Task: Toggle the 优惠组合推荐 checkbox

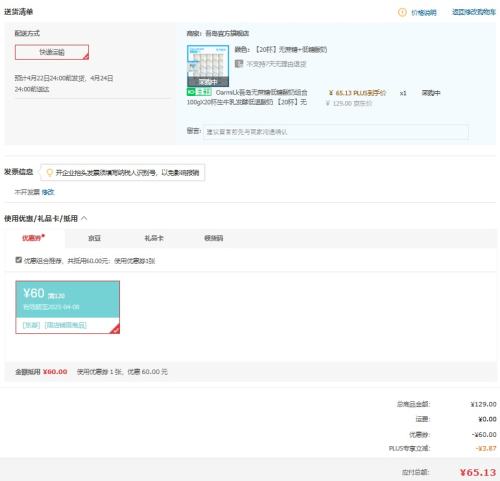Action: 19,260
